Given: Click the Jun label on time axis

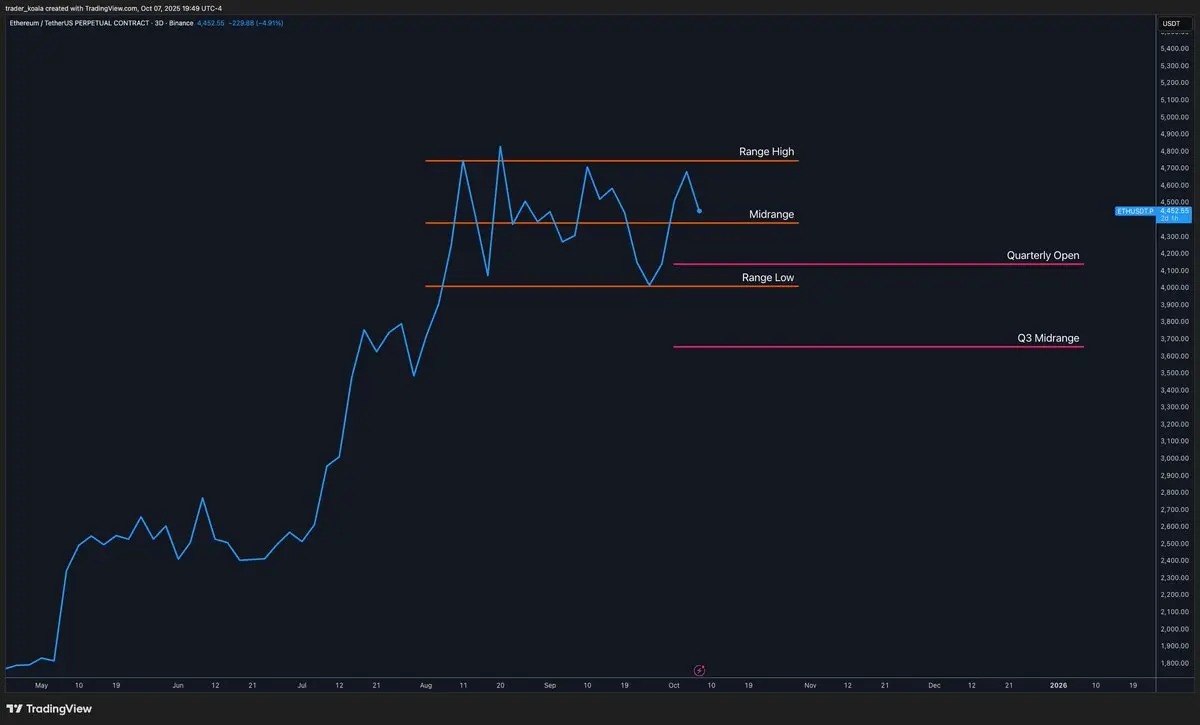Looking at the screenshot, I should coord(178,686).
